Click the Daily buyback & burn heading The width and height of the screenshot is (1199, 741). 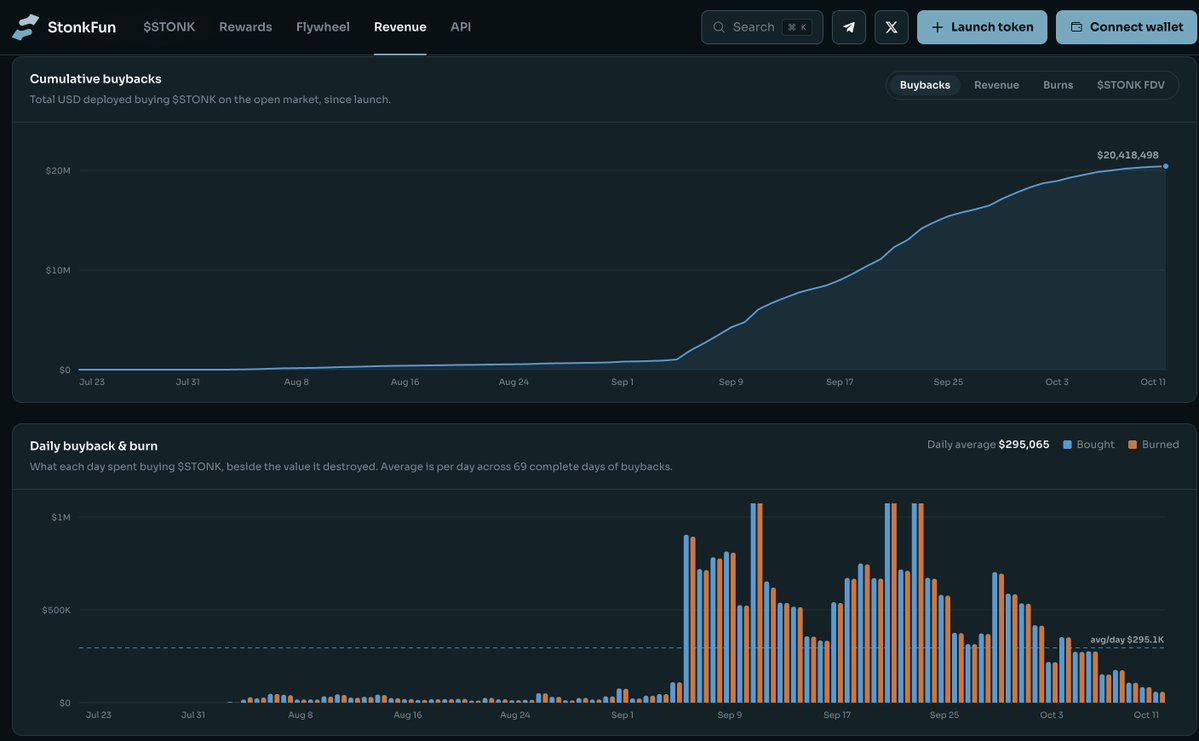click(x=93, y=446)
